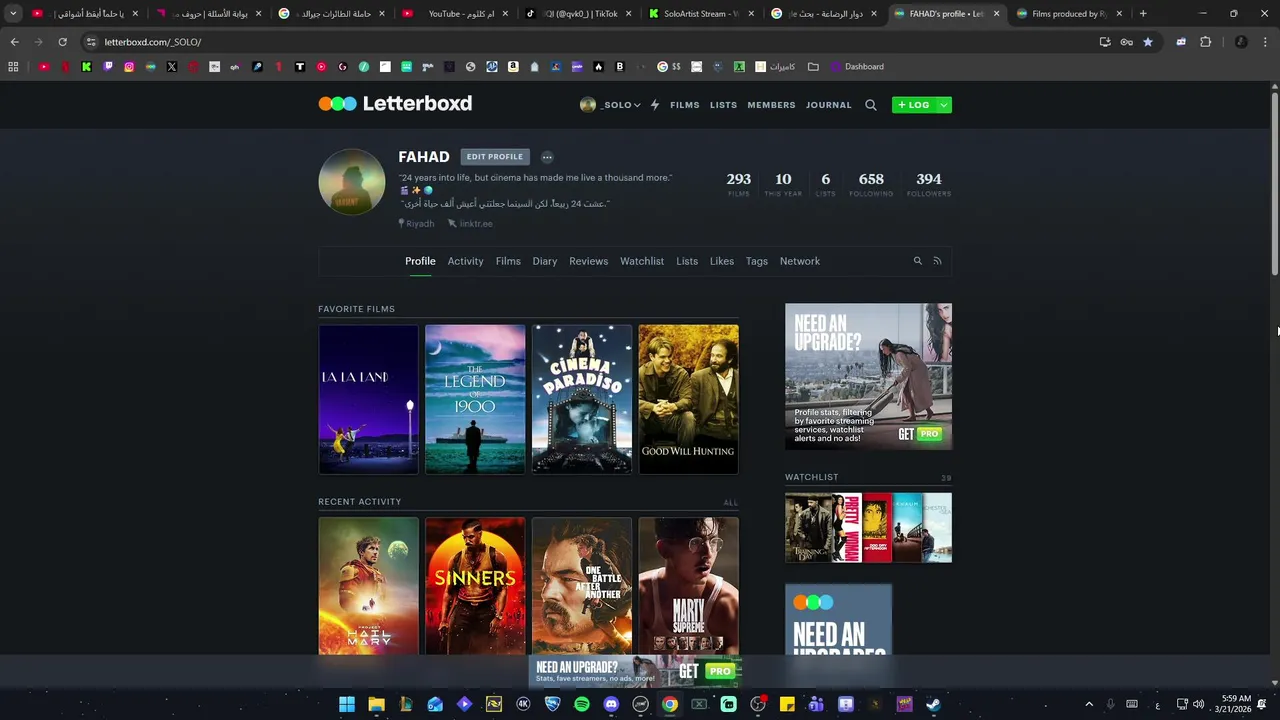The height and width of the screenshot is (720, 1280).
Task: Open File Explorer from the taskbar
Action: click(376, 704)
